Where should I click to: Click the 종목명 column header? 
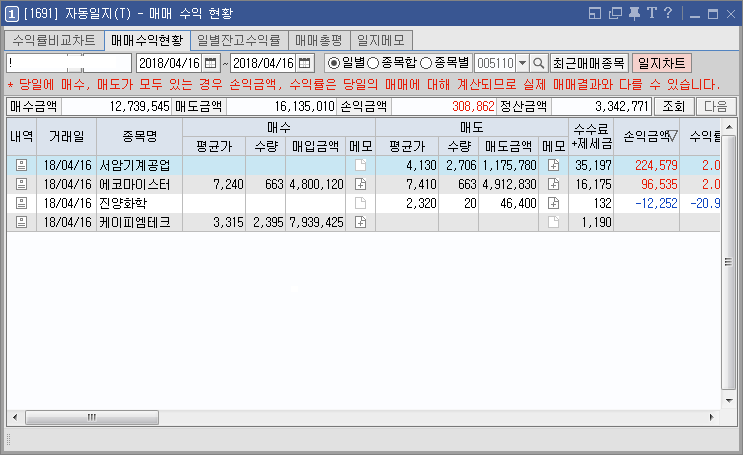coord(139,136)
